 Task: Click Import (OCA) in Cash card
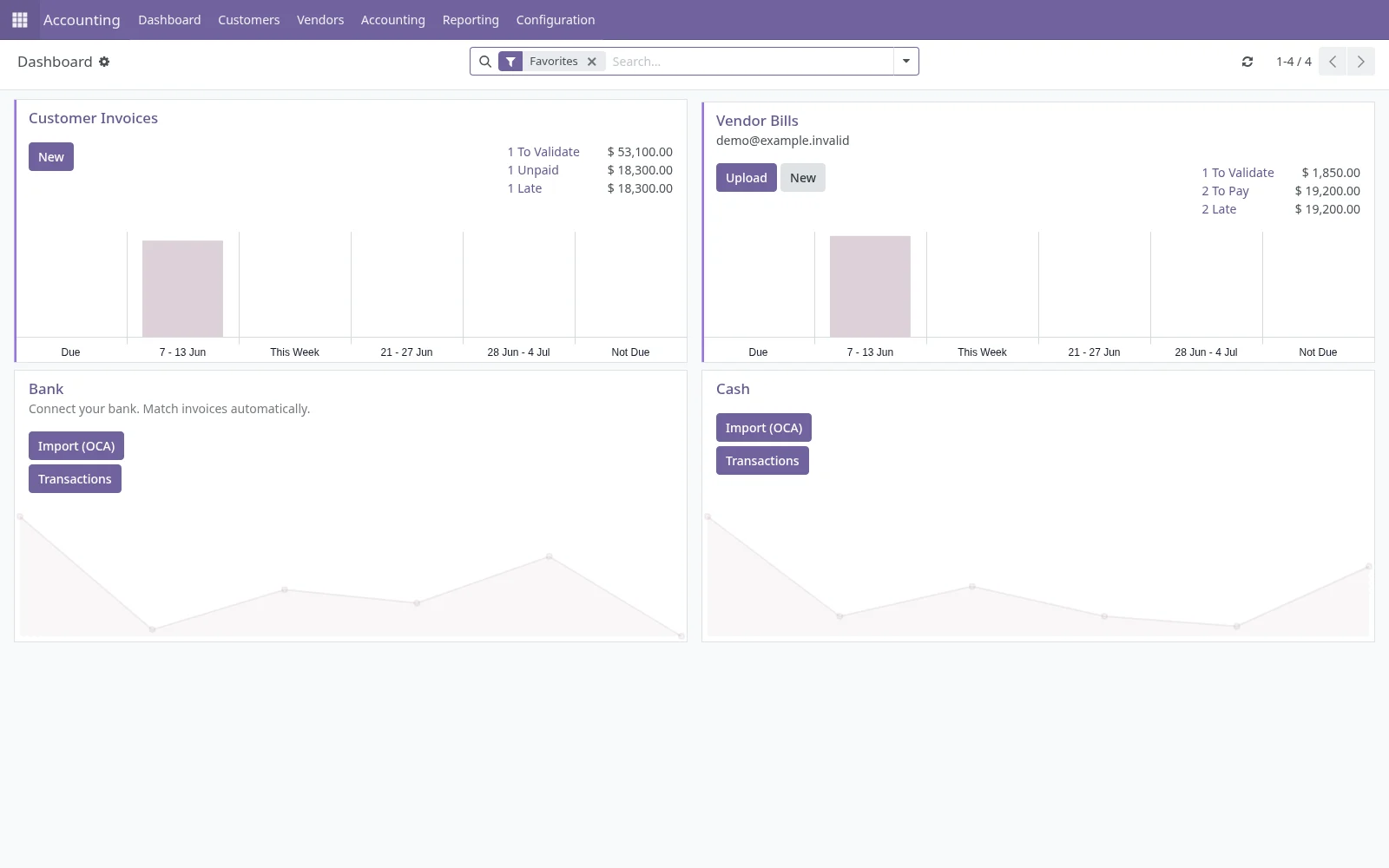[x=764, y=428]
